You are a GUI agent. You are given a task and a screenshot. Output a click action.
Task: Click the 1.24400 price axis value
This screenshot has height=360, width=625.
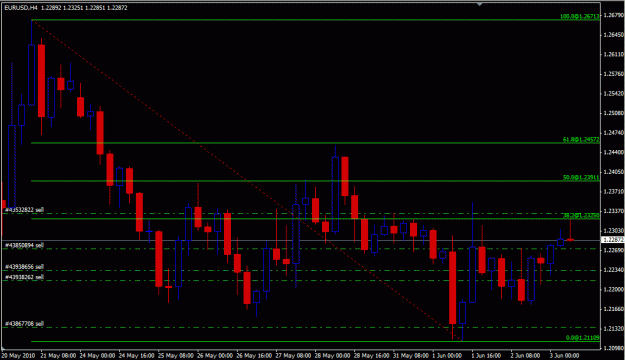tap(614, 152)
